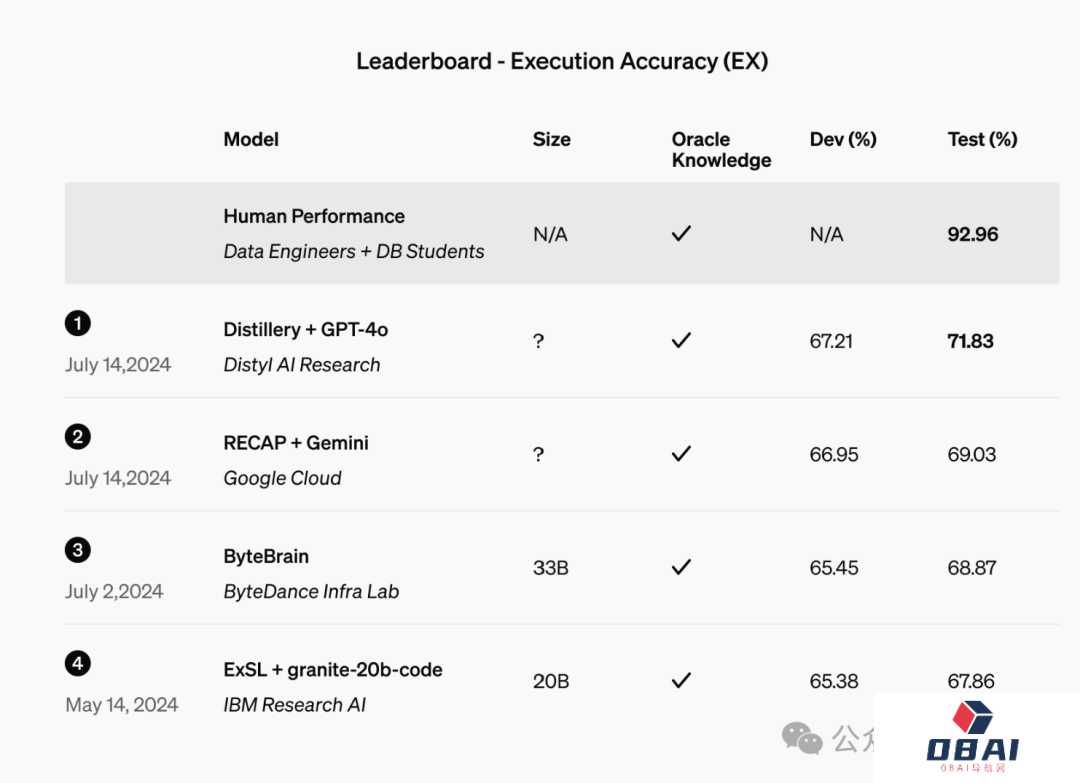1080x783 pixels.
Task: Click Distillery + GPT-4o oracle checkmark
Action: (681, 341)
